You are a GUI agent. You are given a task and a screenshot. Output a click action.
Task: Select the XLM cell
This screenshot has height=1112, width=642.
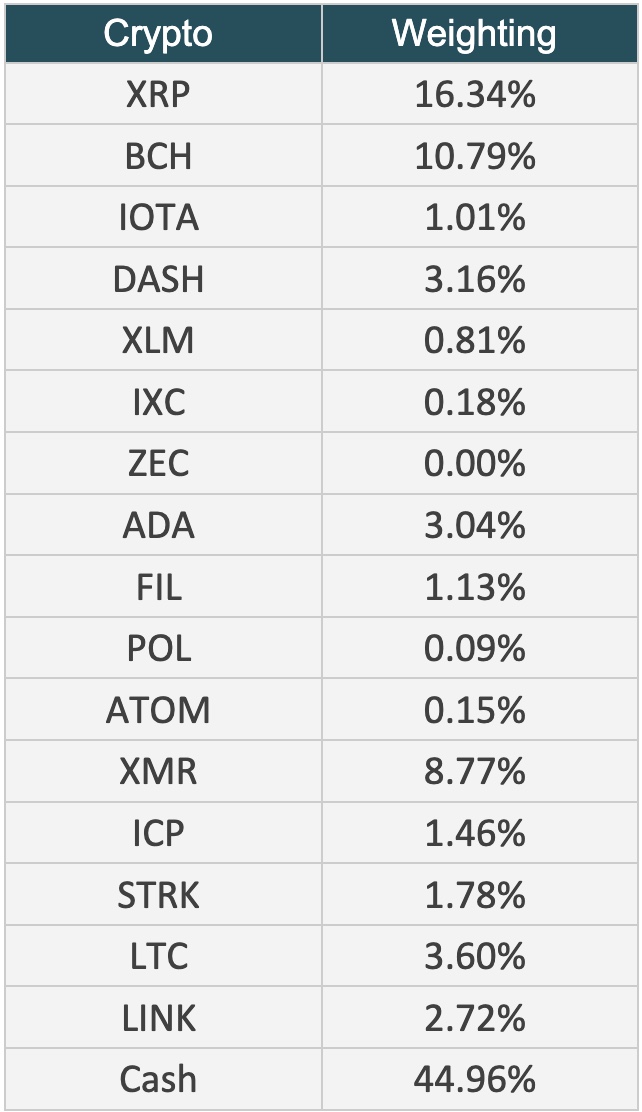pyautogui.click(x=163, y=340)
